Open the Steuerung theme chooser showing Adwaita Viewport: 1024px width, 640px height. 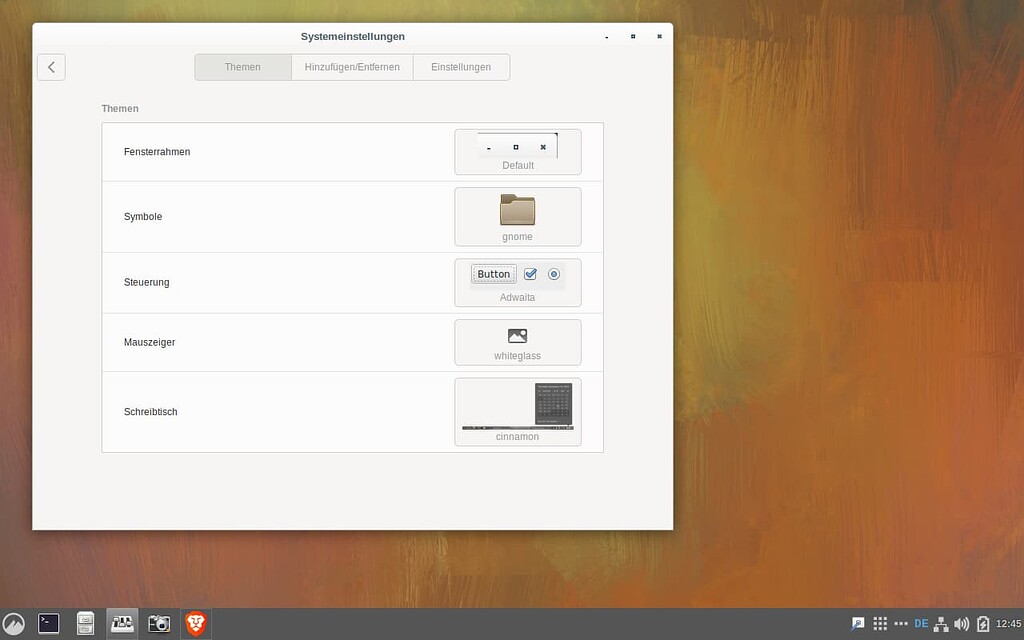coord(517,282)
